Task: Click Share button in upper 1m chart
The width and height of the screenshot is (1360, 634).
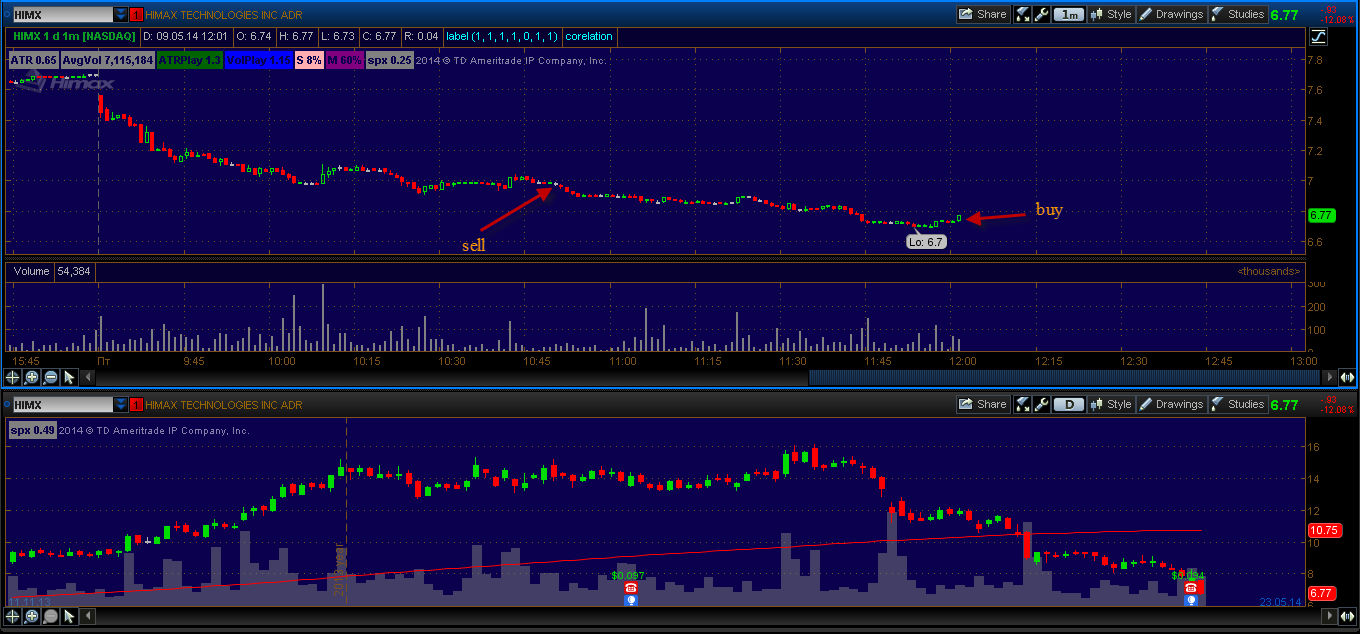Action: point(983,14)
